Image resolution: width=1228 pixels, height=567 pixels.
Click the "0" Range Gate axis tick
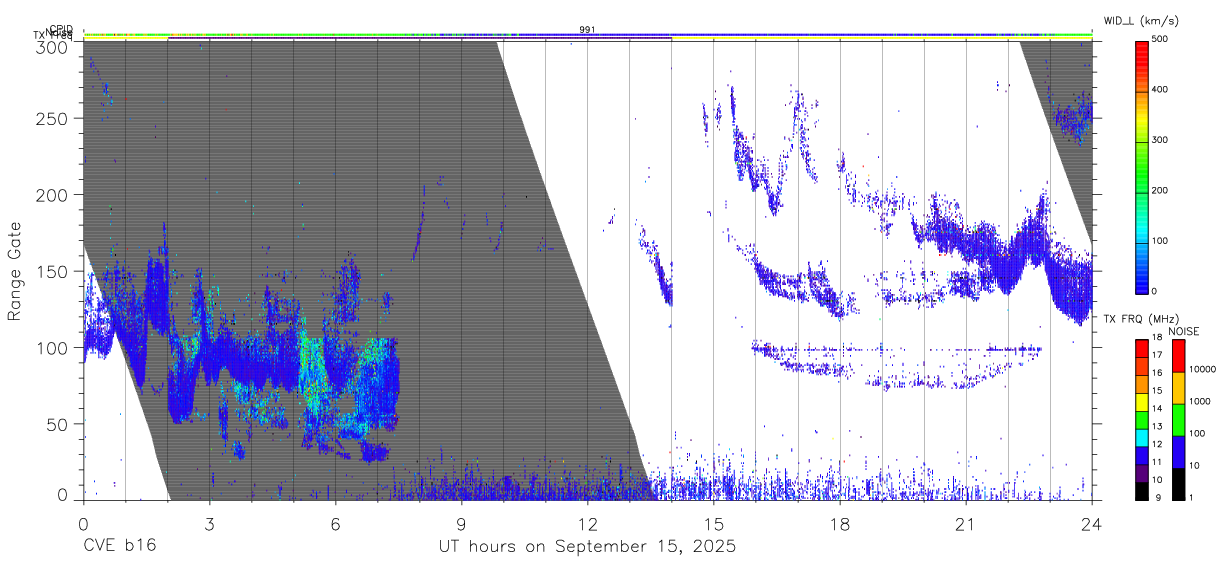(63, 495)
